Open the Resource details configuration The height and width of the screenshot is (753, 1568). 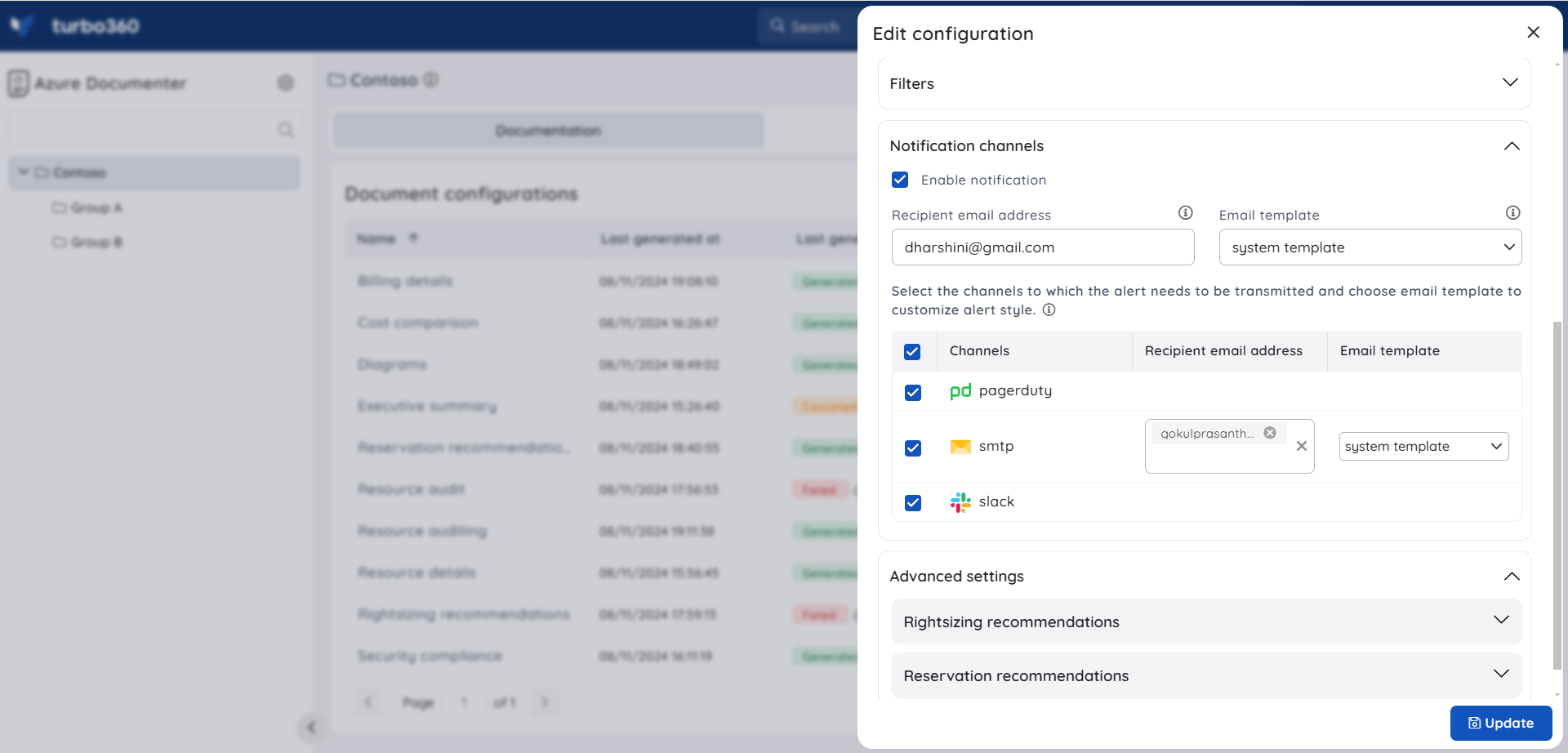point(416,573)
